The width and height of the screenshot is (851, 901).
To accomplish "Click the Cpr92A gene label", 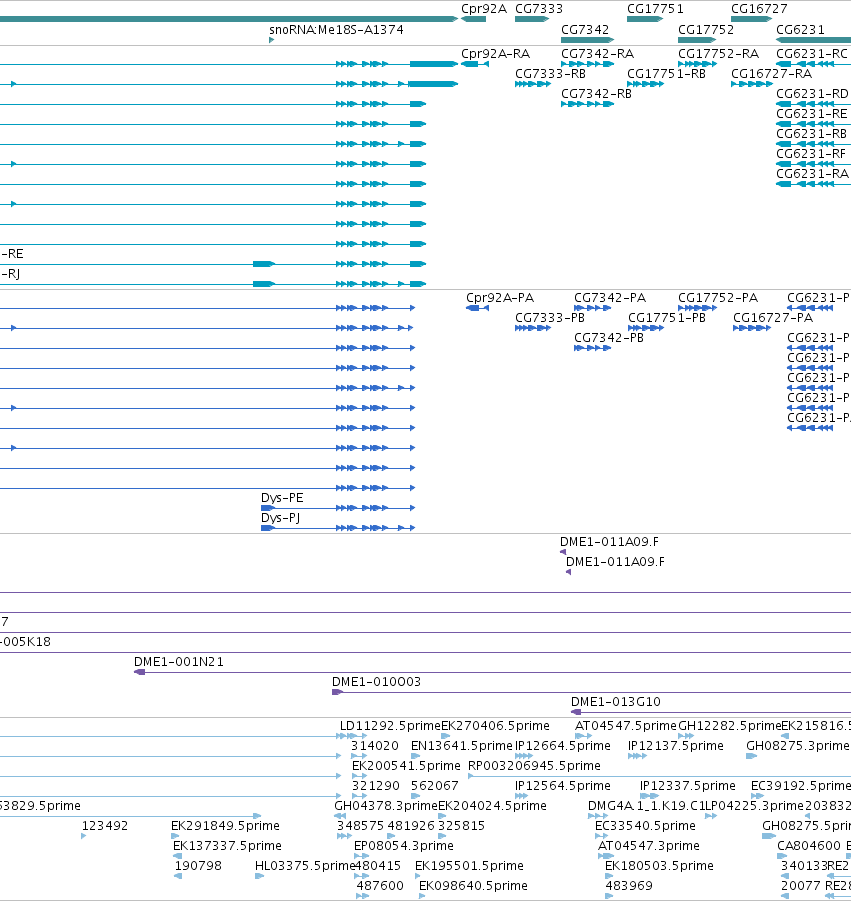I will [x=484, y=9].
